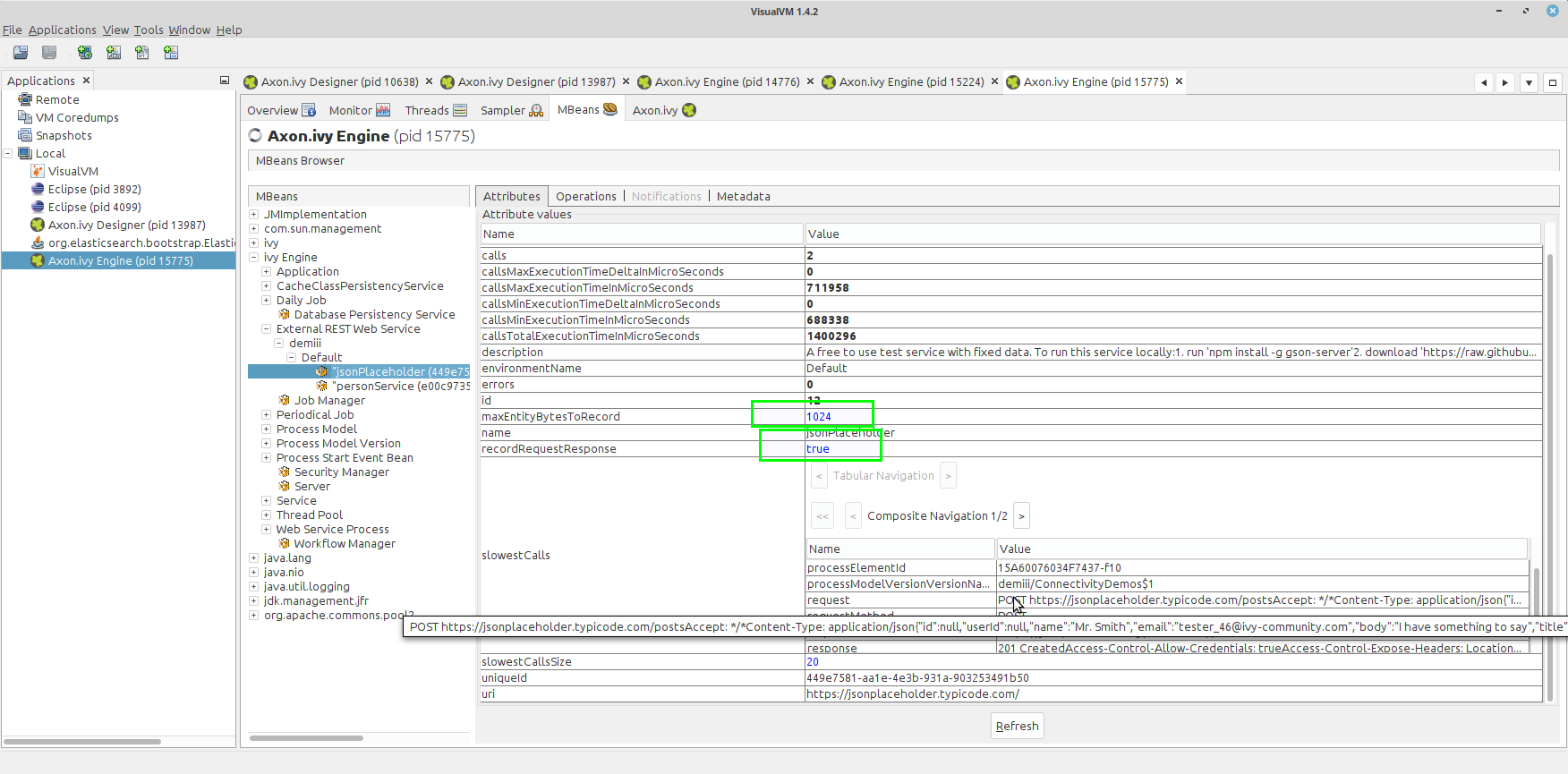This screenshot has height=774, width=1568.
Task: Select the Security Manager bean icon
Action: point(285,472)
